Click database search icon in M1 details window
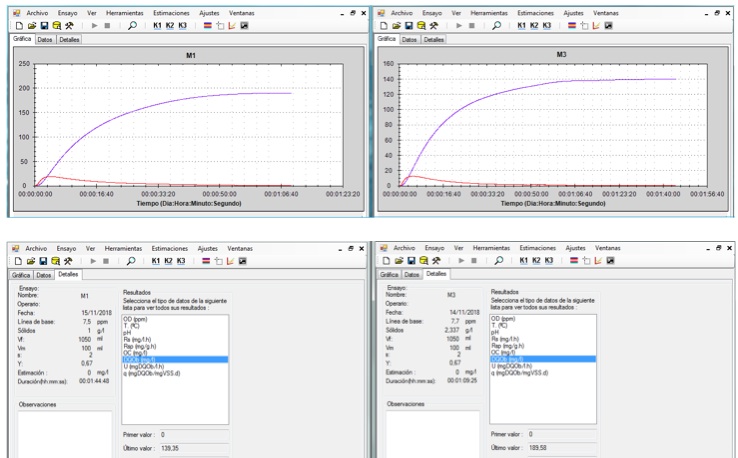 click(56, 261)
